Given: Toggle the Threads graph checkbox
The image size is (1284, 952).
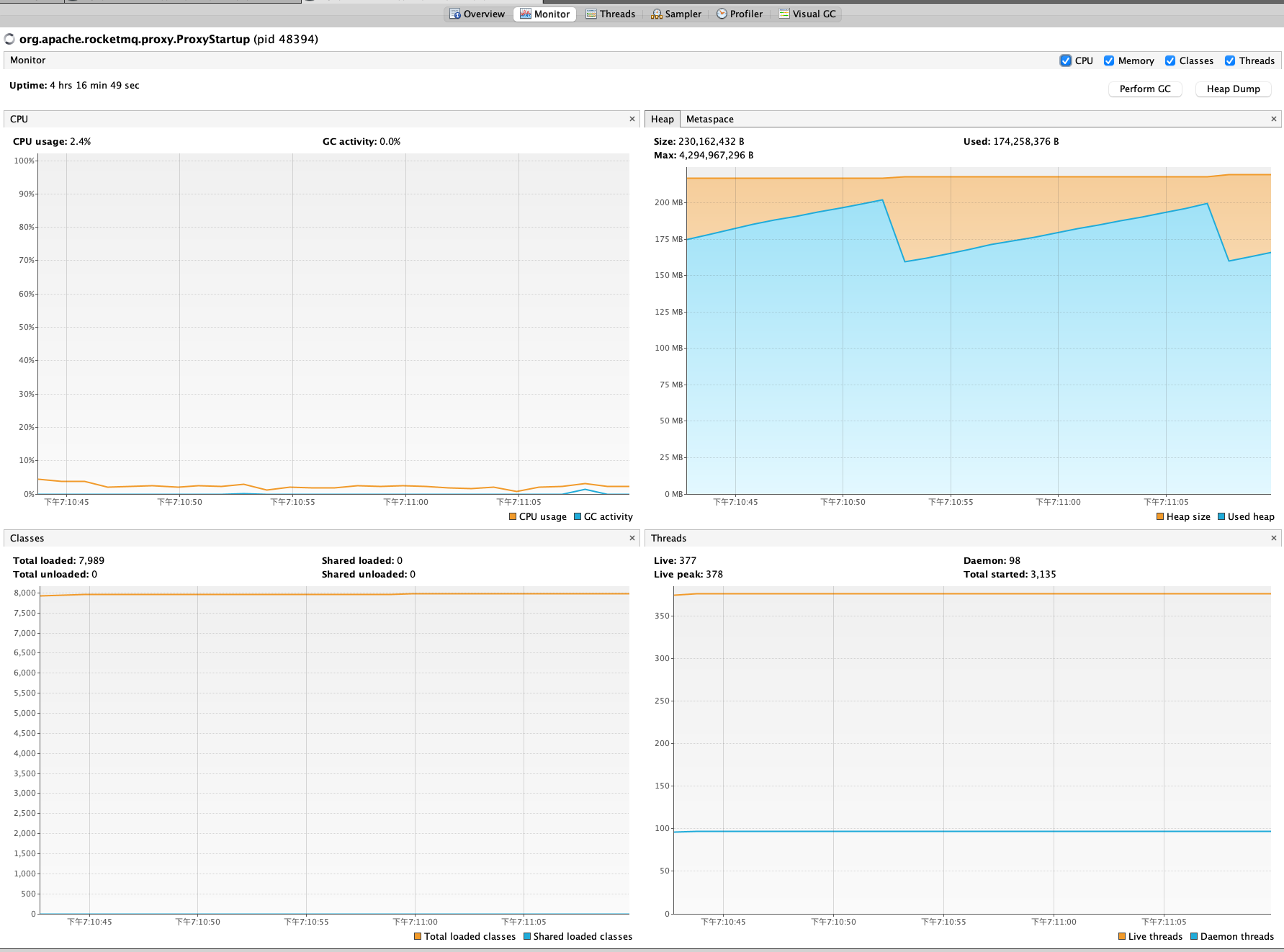Looking at the screenshot, I should pos(1230,60).
